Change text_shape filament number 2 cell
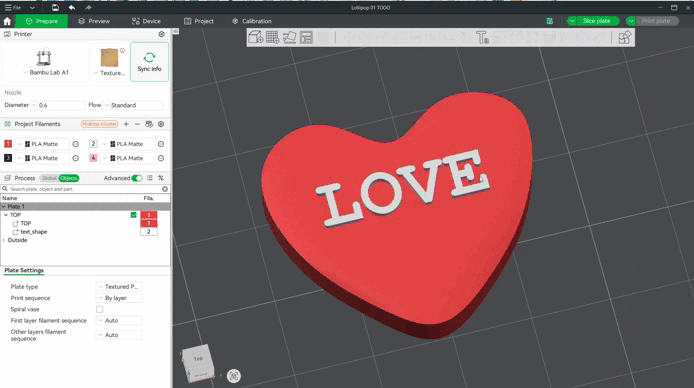 149,232
